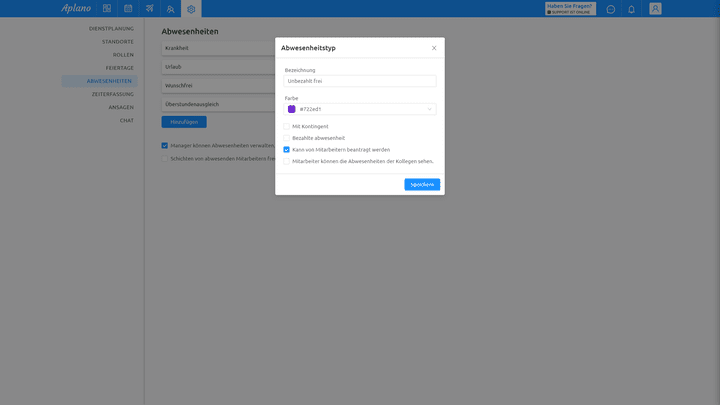Click the airplane absence icon in header

coord(149,9)
